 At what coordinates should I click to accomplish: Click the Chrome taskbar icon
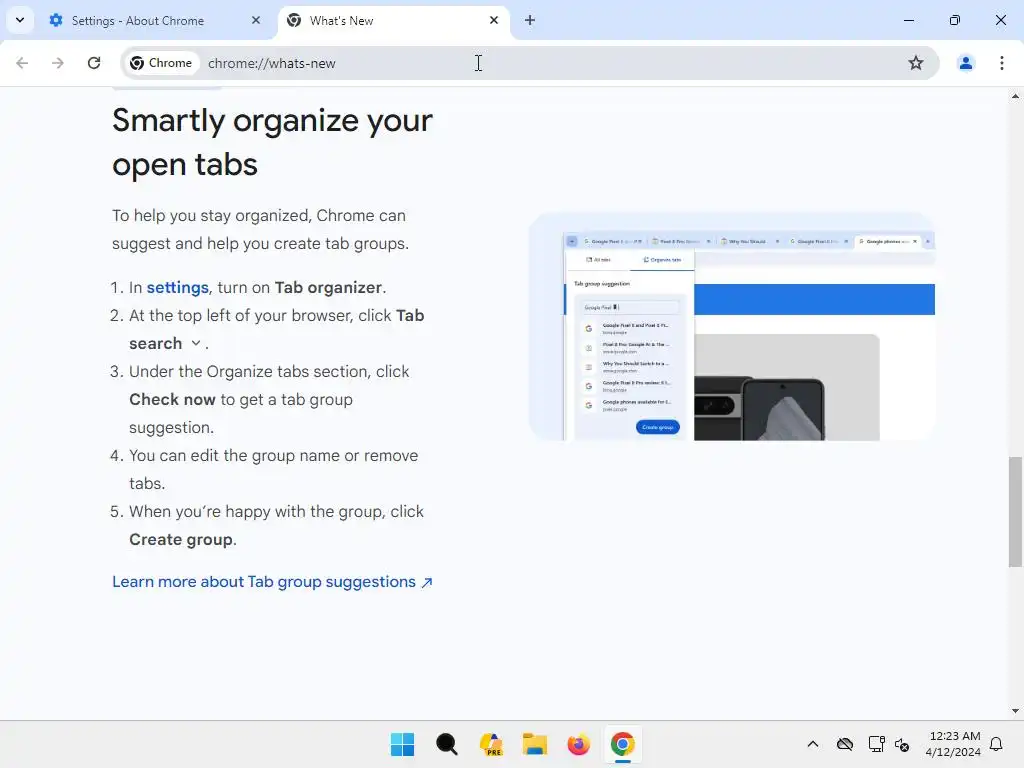[623, 744]
